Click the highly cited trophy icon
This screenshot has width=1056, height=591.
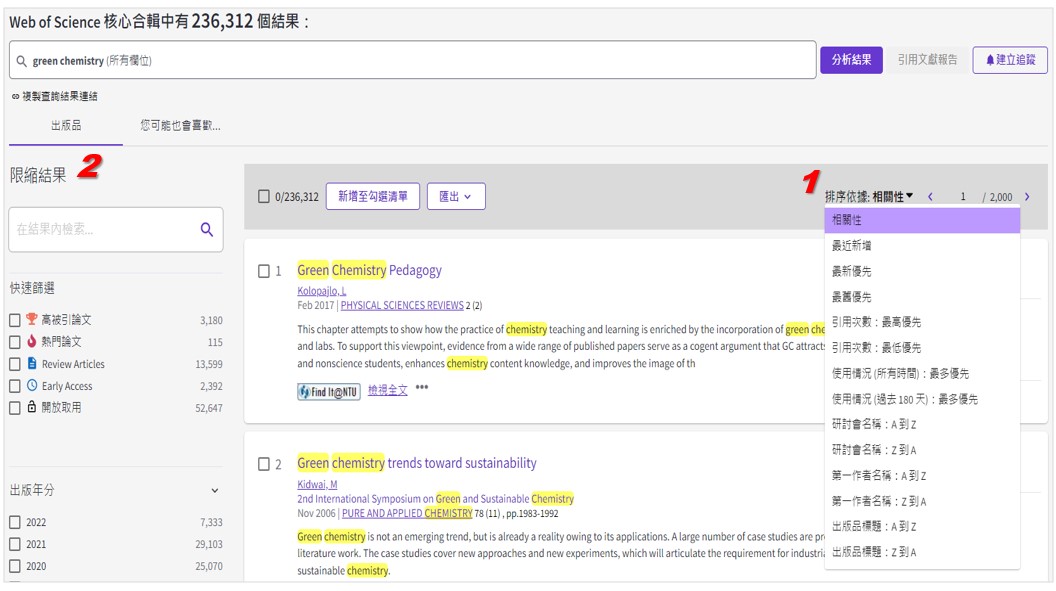pyautogui.click(x=32, y=319)
